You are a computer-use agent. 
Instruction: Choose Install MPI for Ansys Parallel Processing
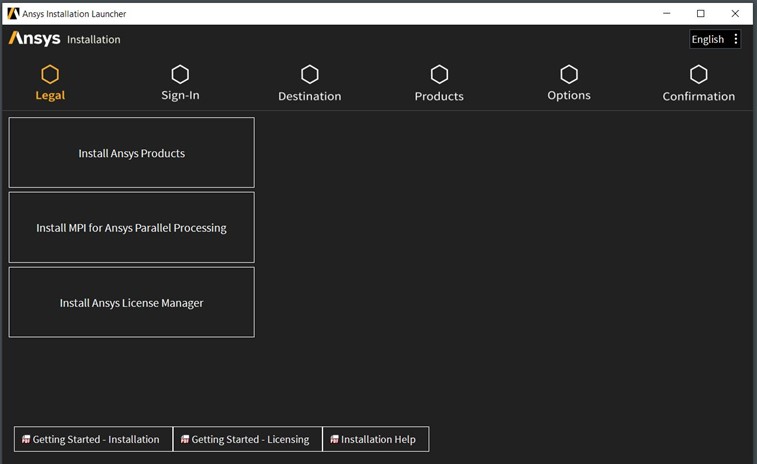[131, 227]
